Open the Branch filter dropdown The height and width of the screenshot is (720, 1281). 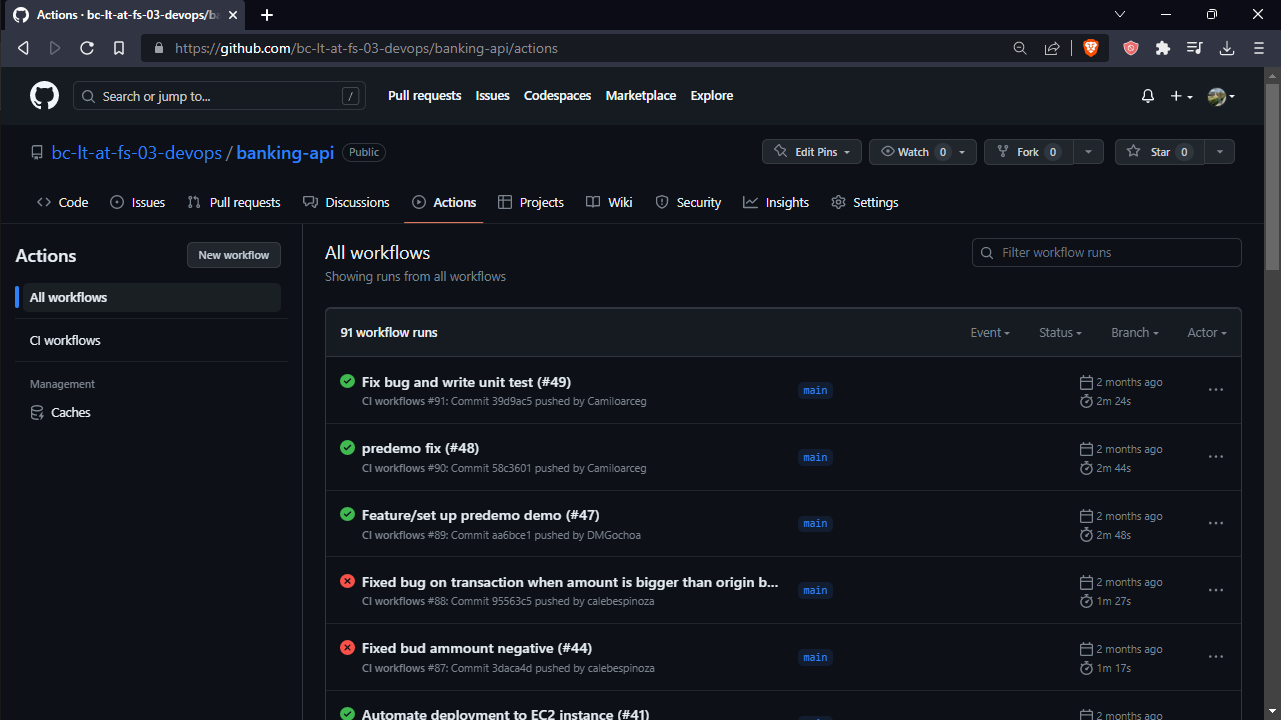click(x=1134, y=332)
